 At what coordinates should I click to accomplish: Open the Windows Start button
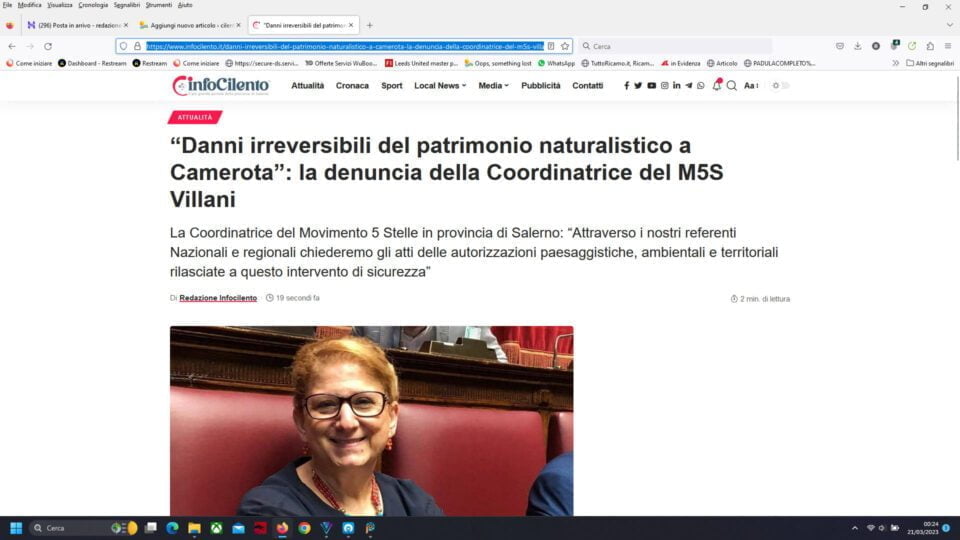click(x=16, y=528)
